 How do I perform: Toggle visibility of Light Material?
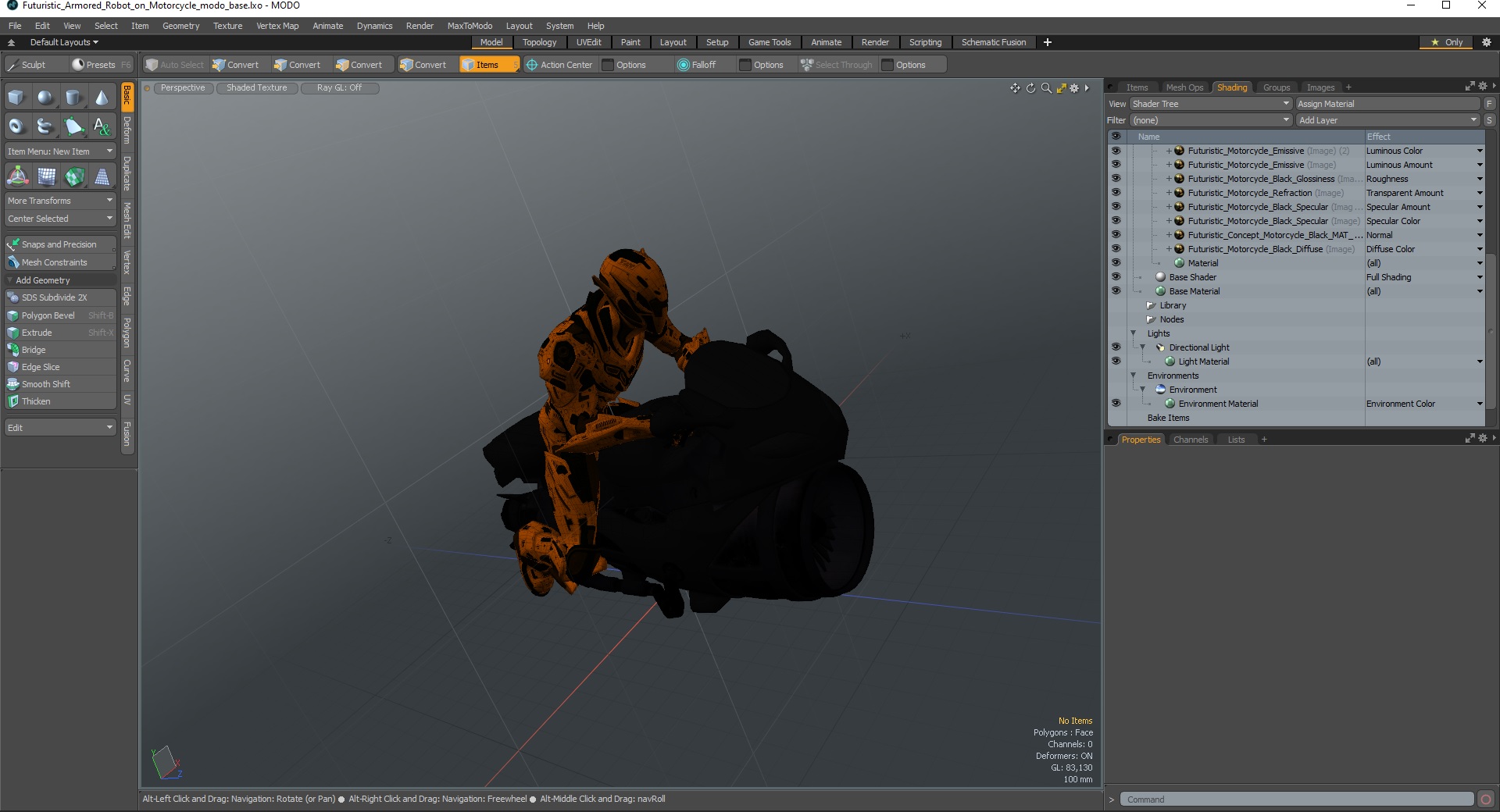(x=1116, y=361)
